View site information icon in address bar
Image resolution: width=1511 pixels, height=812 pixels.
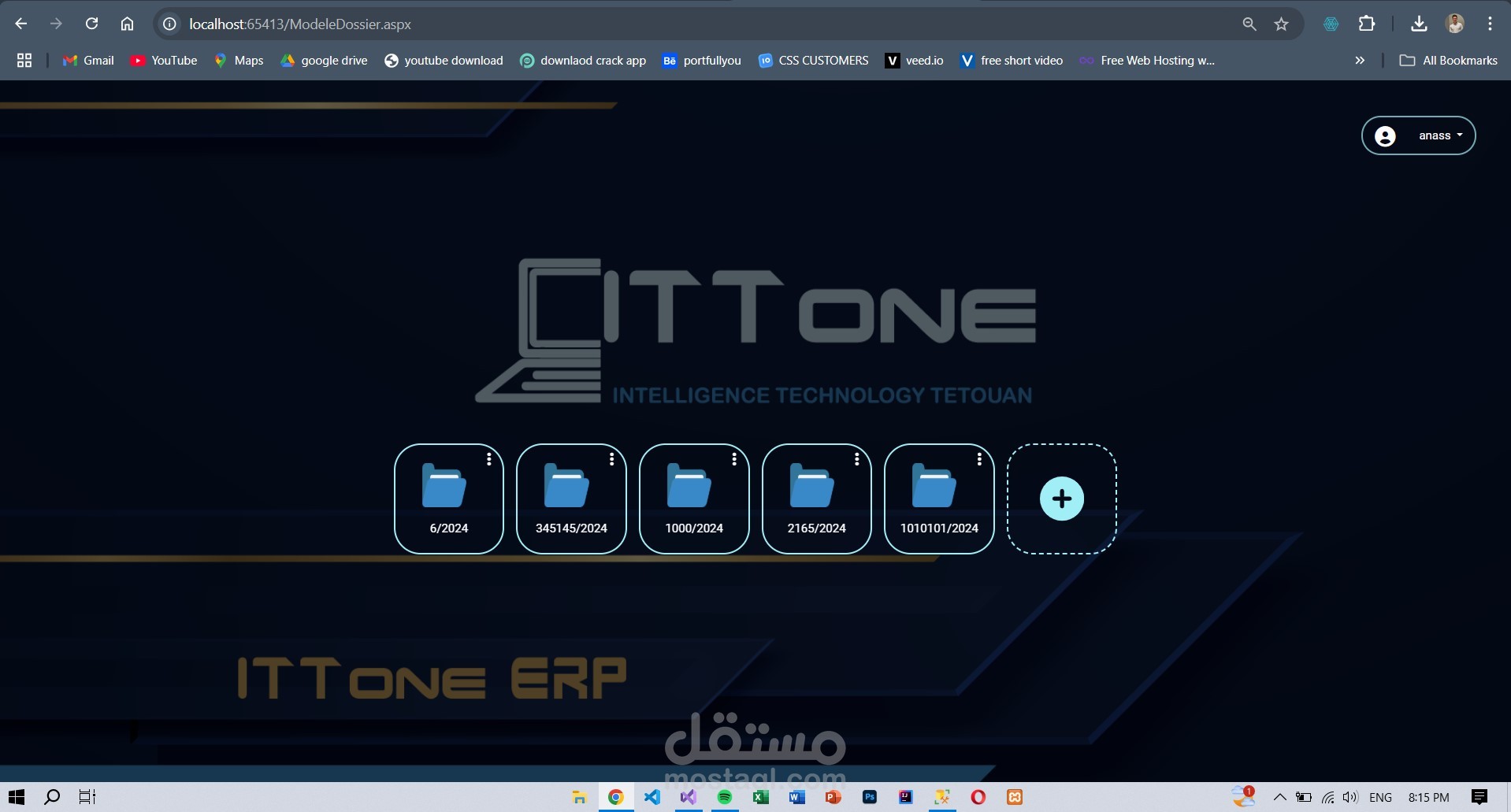tap(169, 24)
